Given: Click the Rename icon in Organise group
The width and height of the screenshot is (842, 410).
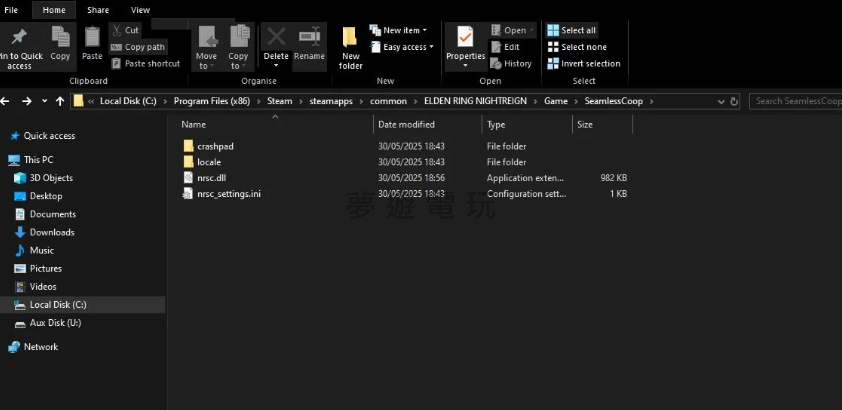Looking at the screenshot, I should click(x=309, y=40).
